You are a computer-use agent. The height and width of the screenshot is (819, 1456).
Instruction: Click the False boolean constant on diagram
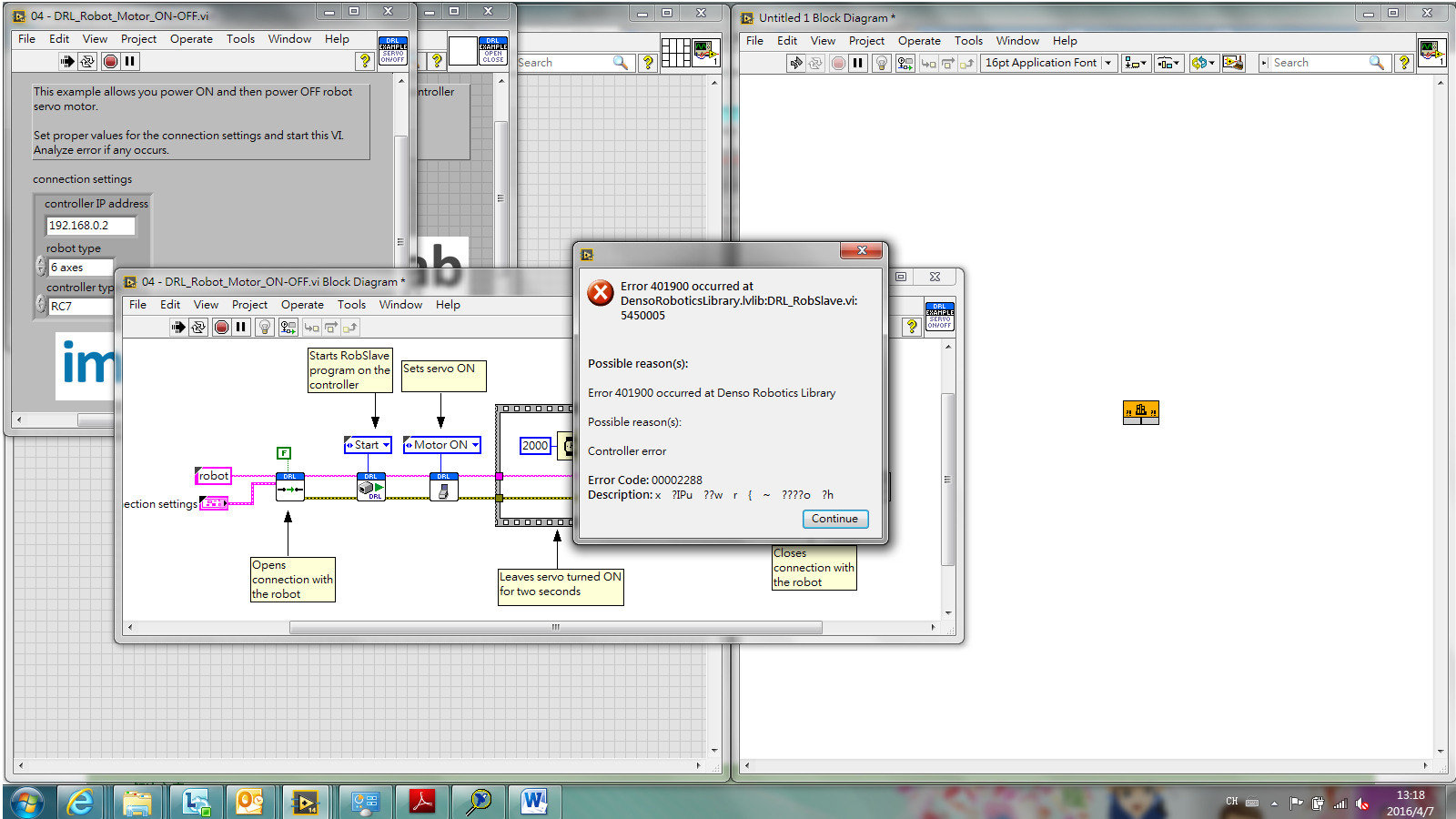[x=284, y=453]
